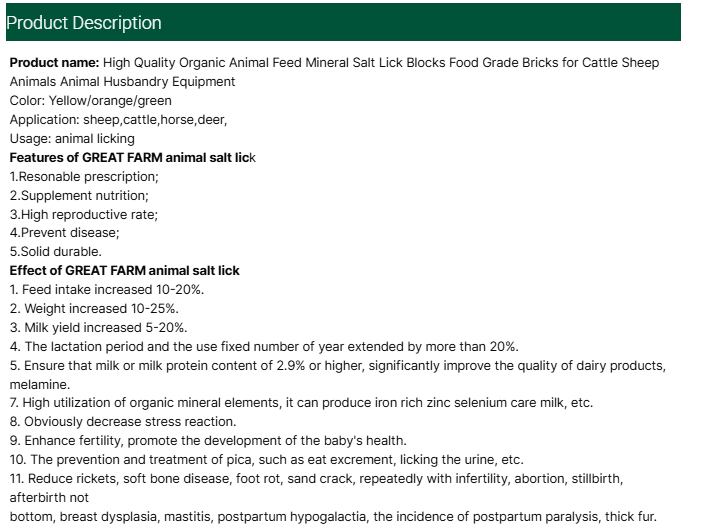Click 'Features of GREAT FARM animal salt lick' heading
This screenshot has height=527, width=703.
[132, 158]
